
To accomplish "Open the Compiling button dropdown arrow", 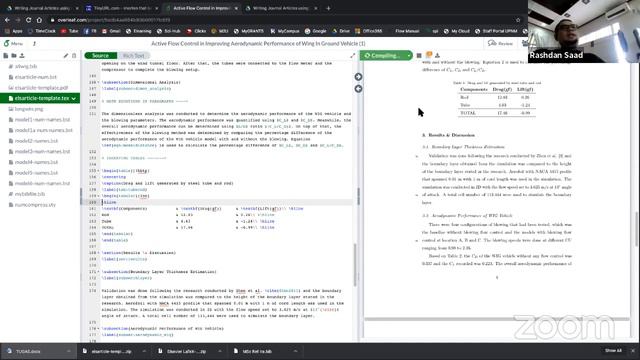I will click(409, 55).
